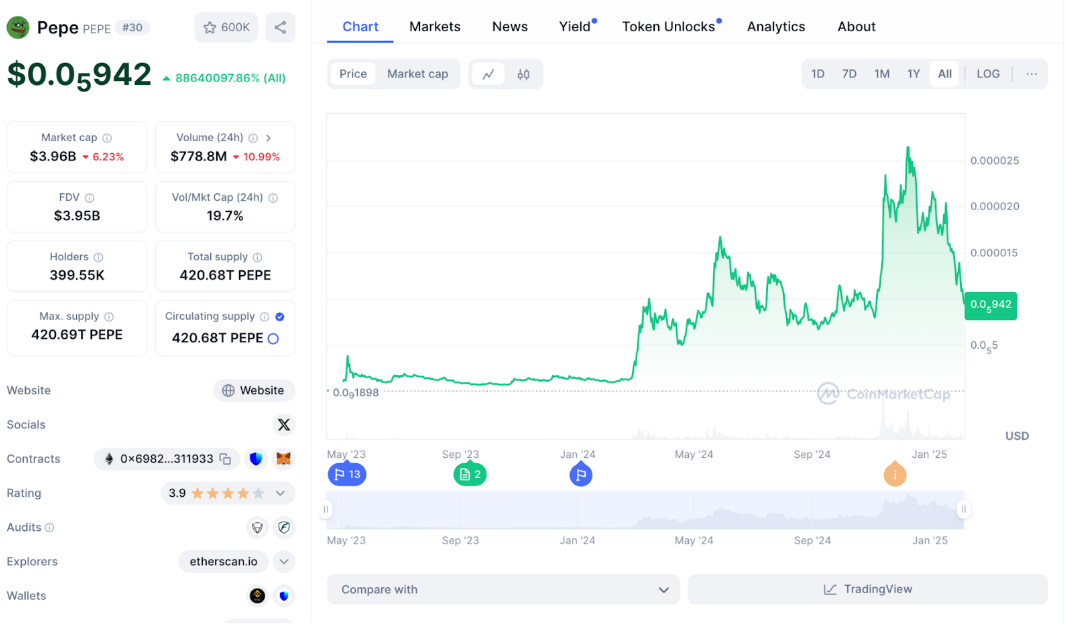Expand the Rating details chevron

click(x=281, y=493)
